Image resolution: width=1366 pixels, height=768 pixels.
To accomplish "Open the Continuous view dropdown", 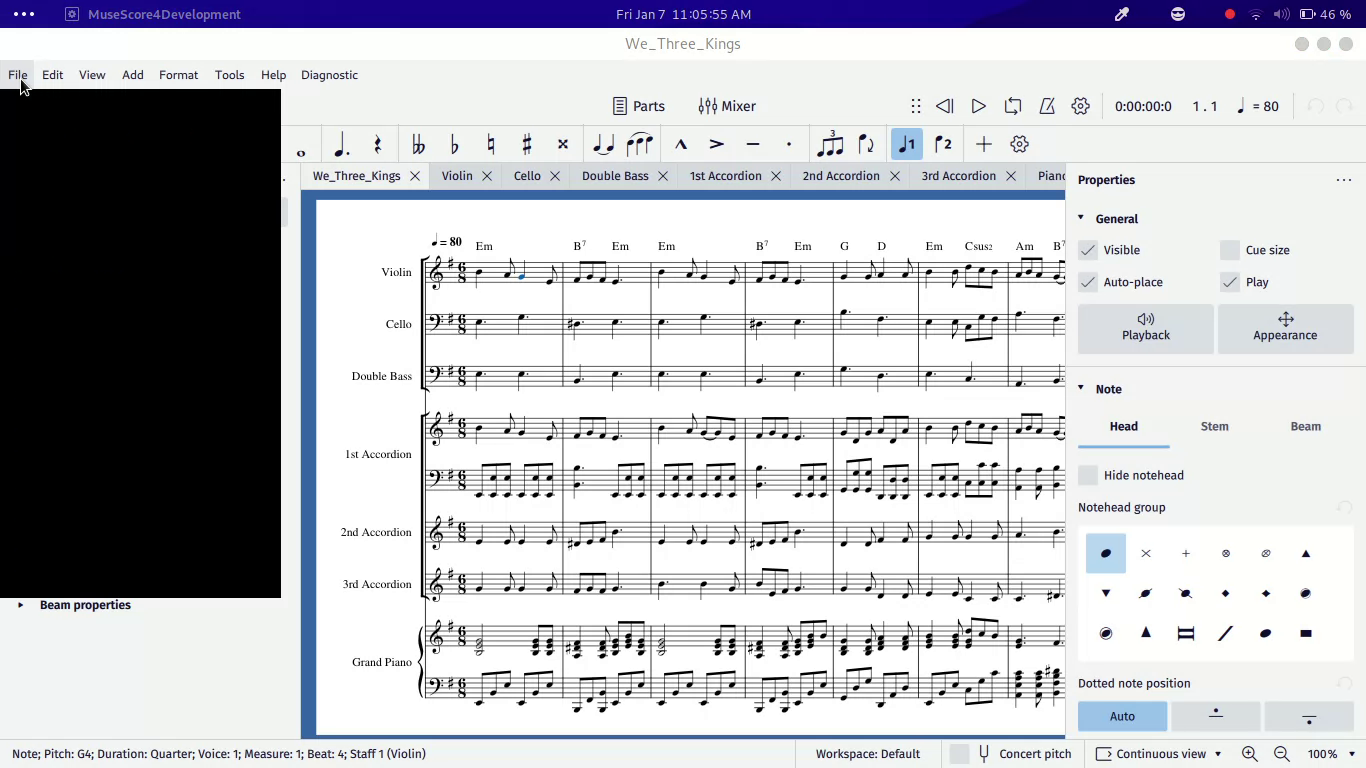I will click(1159, 754).
